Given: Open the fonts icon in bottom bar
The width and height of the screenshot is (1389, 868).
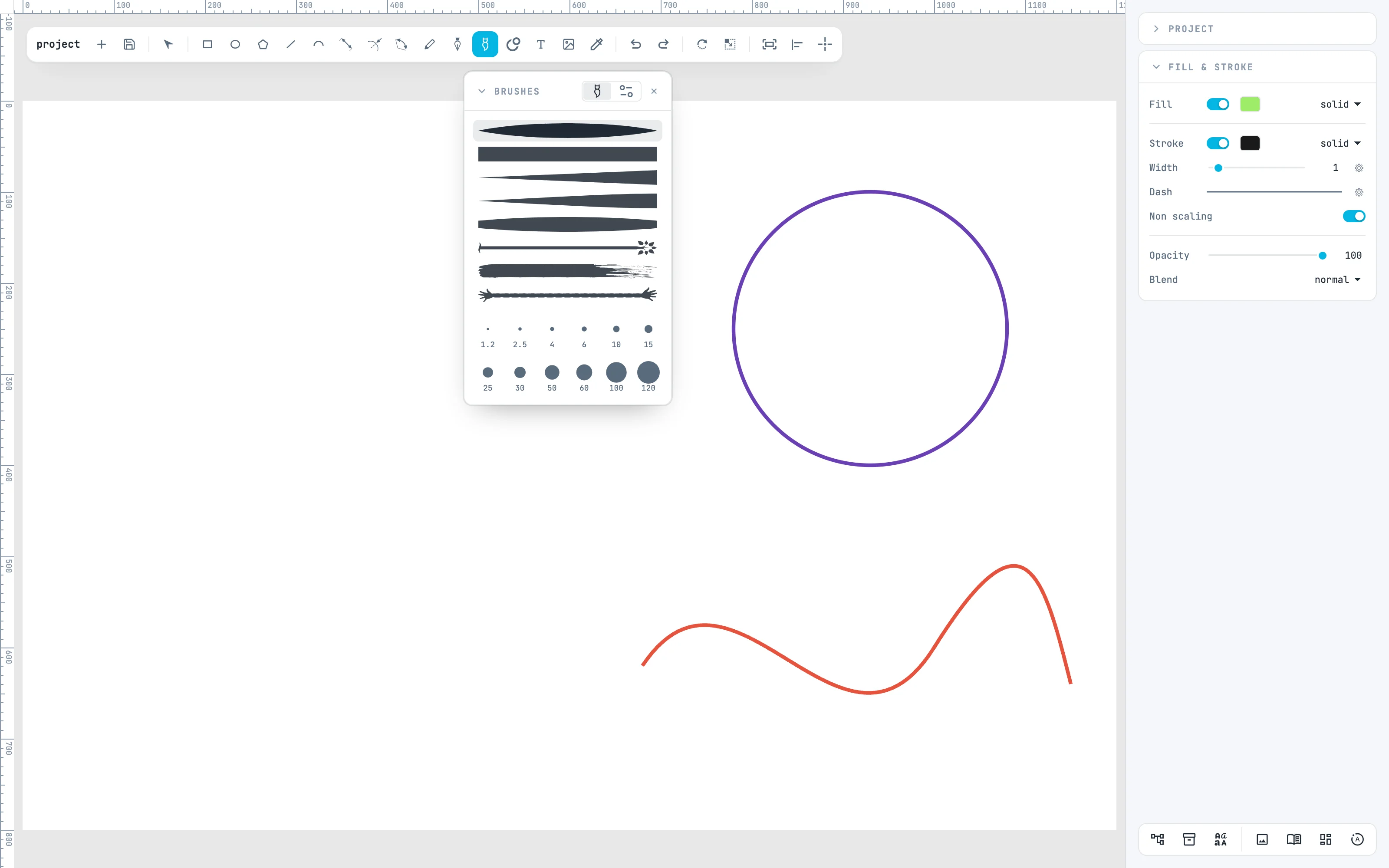Looking at the screenshot, I should (x=1220, y=839).
